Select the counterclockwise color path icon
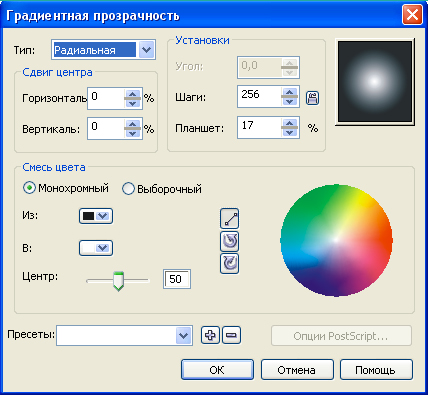This screenshot has height=395, width=428. [x=229, y=241]
